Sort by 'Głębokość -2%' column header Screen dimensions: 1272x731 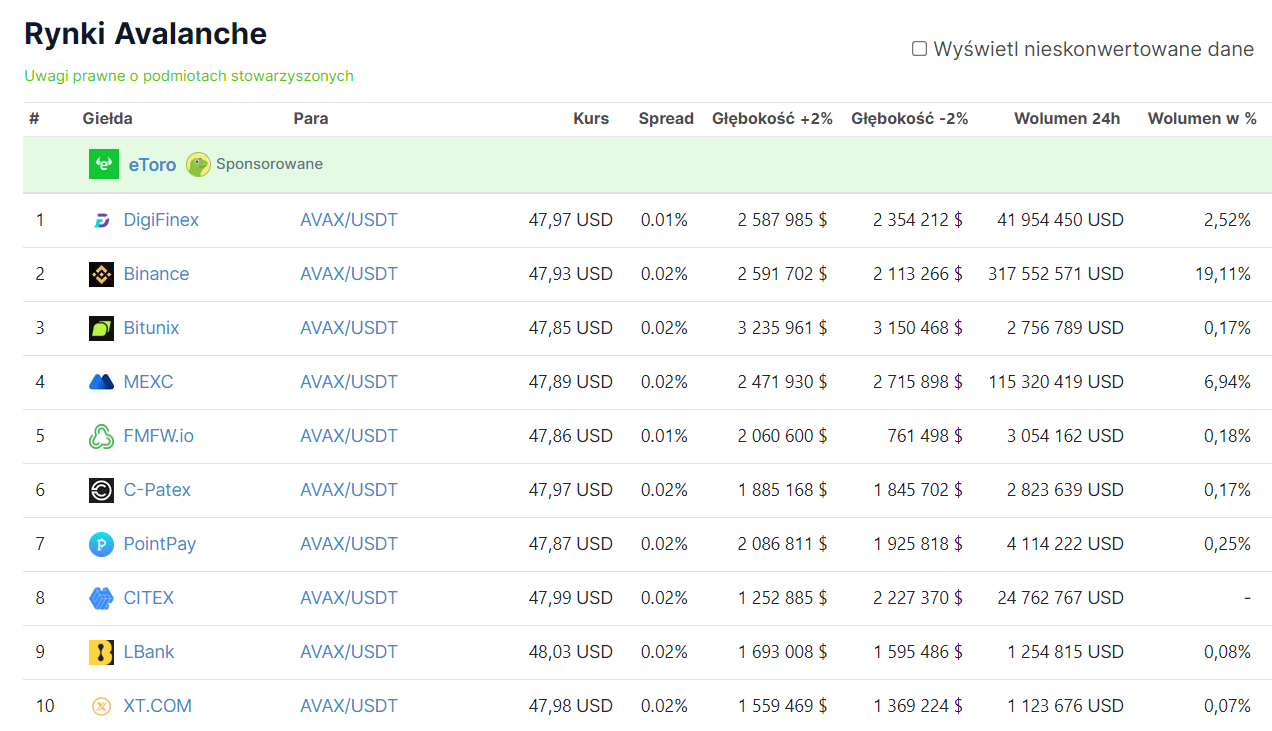(x=910, y=118)
